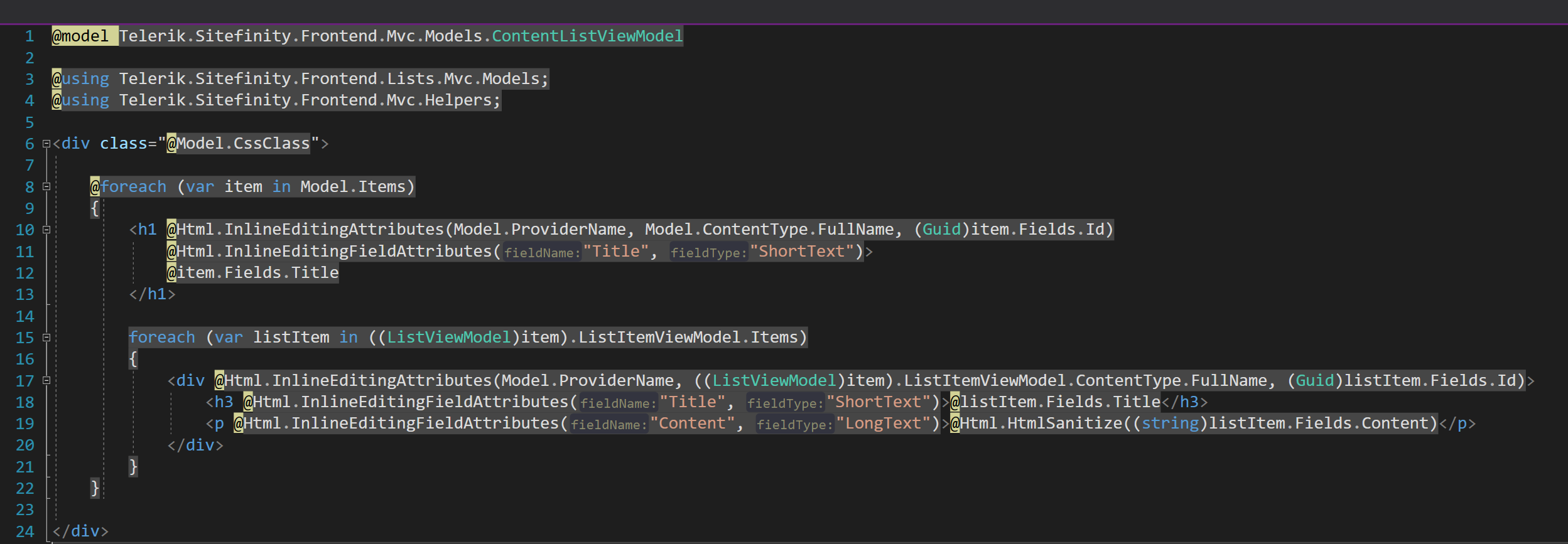Click the "Content" string on line 19

pyautogui.click(x=692, y=424)
